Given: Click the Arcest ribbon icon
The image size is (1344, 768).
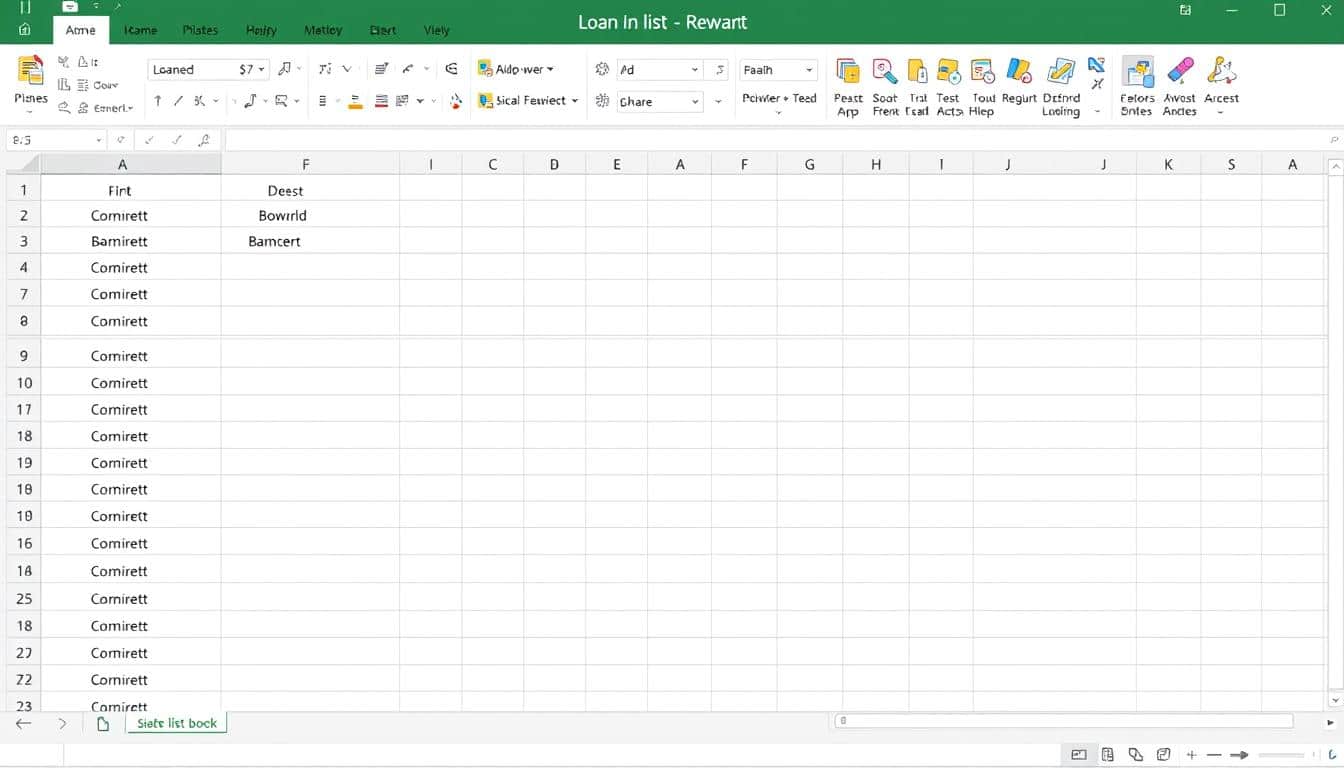Looking at the screenshot, I should tap(1221, 71).
